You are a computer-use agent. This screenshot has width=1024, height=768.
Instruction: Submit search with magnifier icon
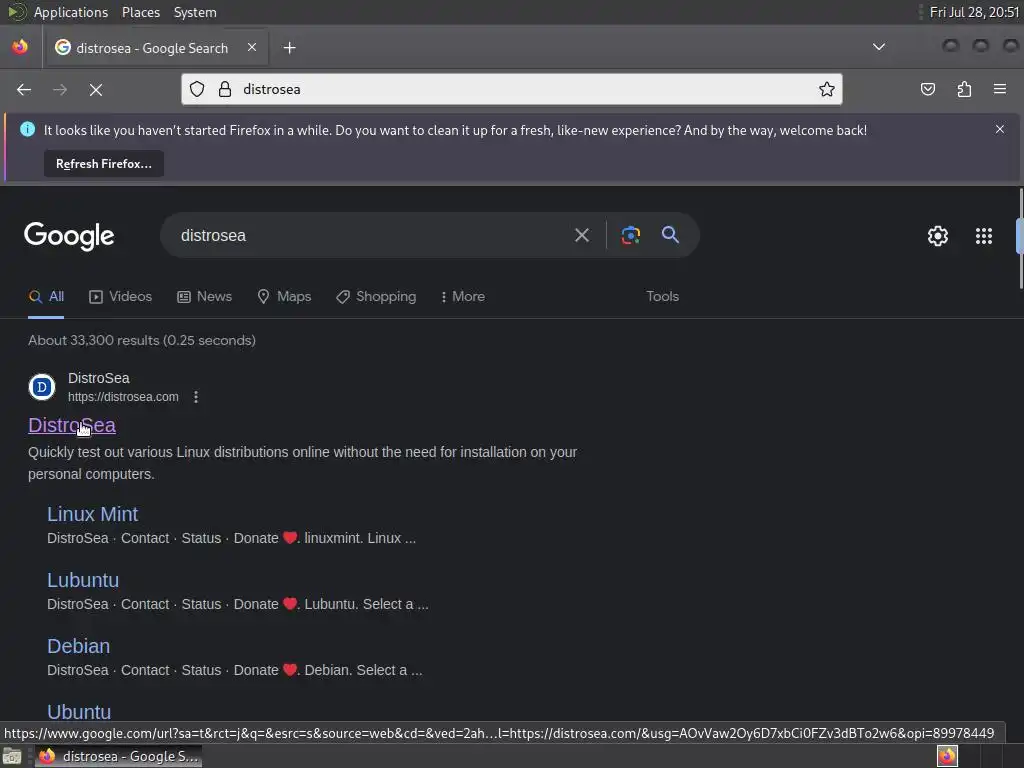pos(670,234)
